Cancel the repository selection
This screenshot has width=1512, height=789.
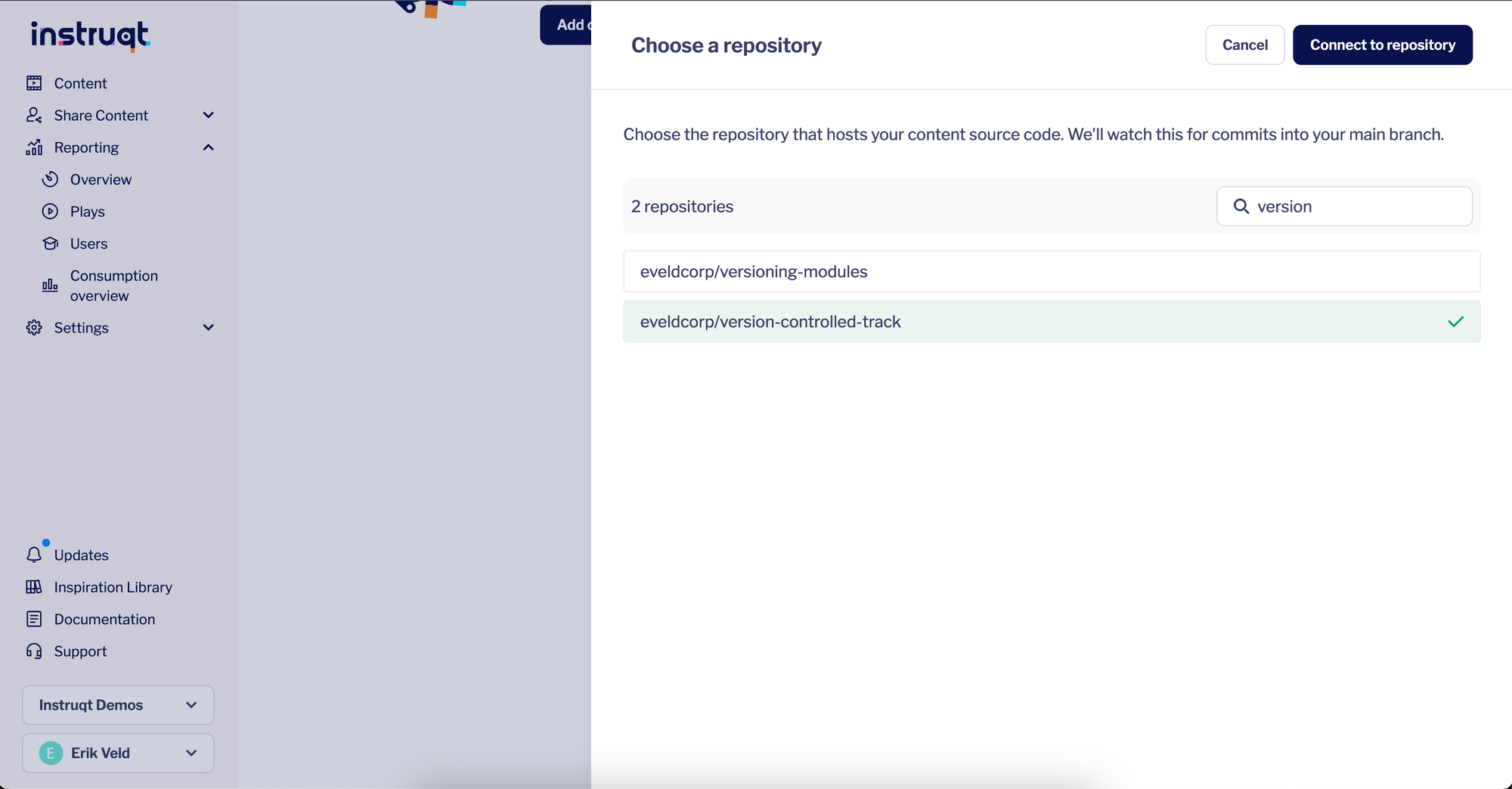[1244, 45]
